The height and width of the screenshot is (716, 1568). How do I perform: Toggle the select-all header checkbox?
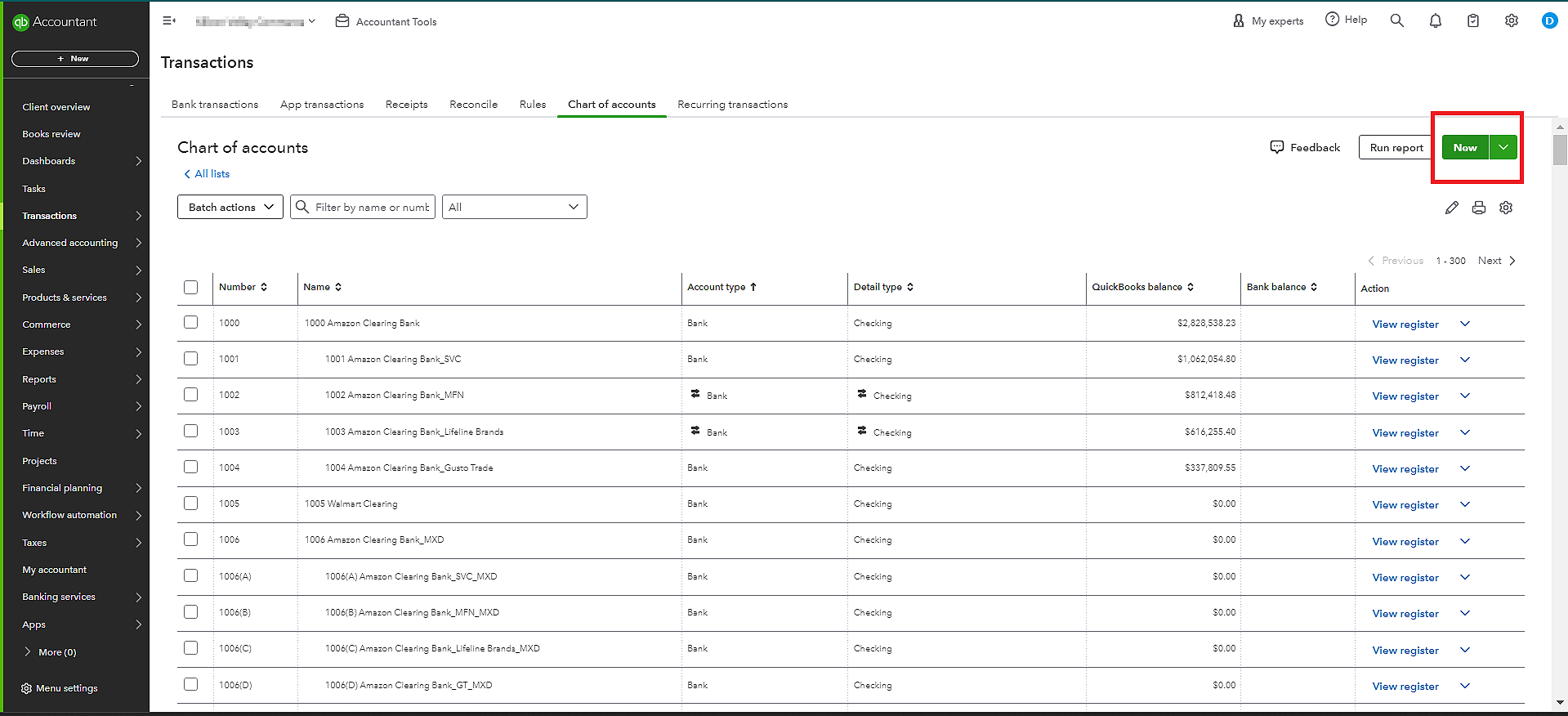[x=191, y=287]
